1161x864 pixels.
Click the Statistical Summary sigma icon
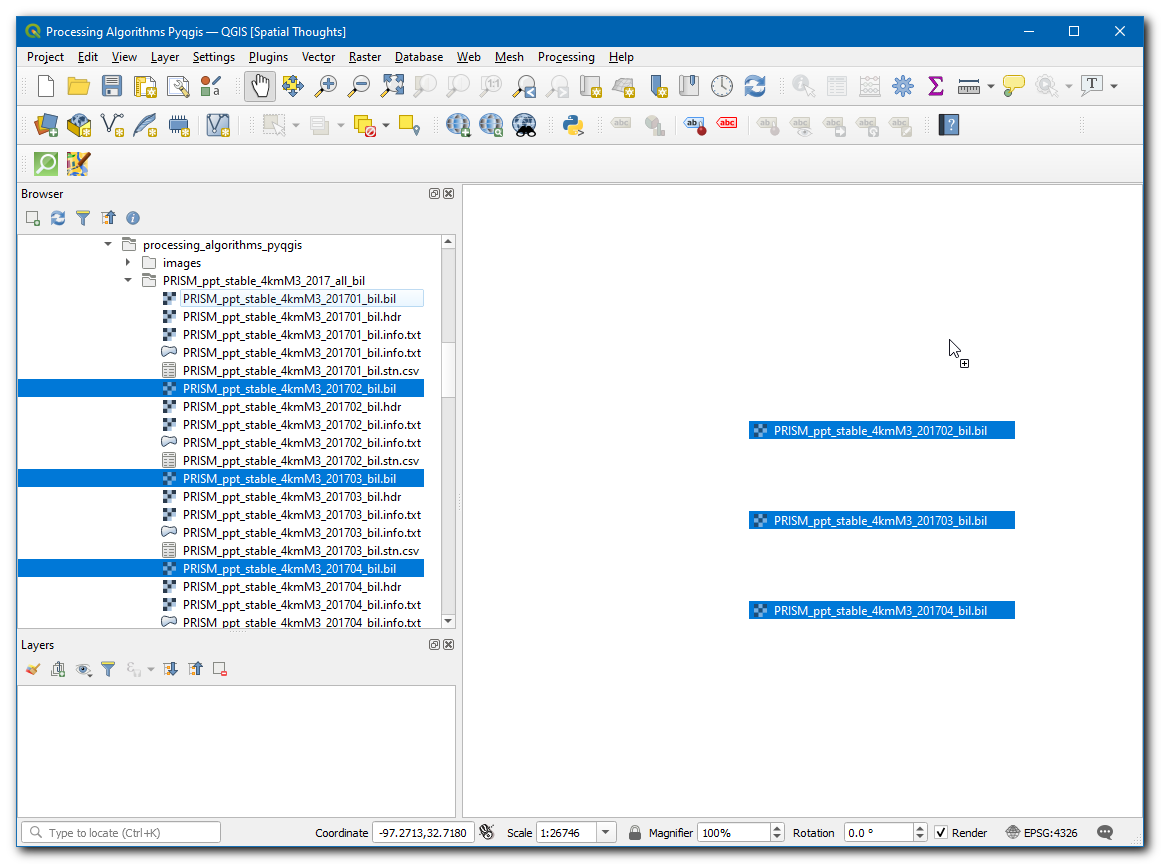pos(936,86)
